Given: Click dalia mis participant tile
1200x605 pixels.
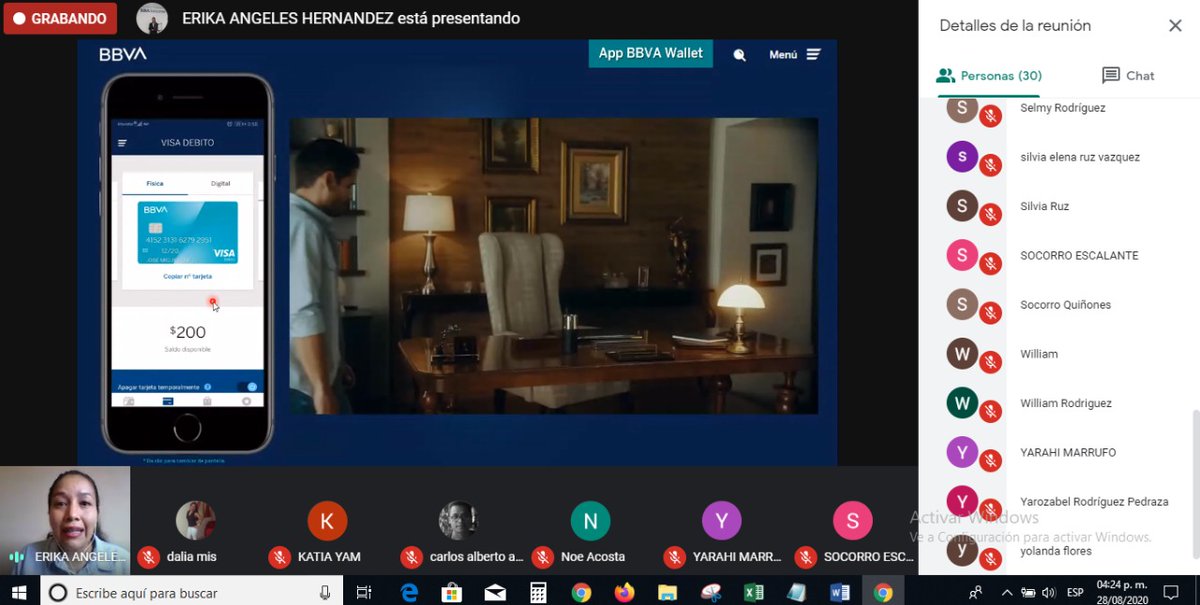Looking at the screenshot, I should [x=196, y=521].
